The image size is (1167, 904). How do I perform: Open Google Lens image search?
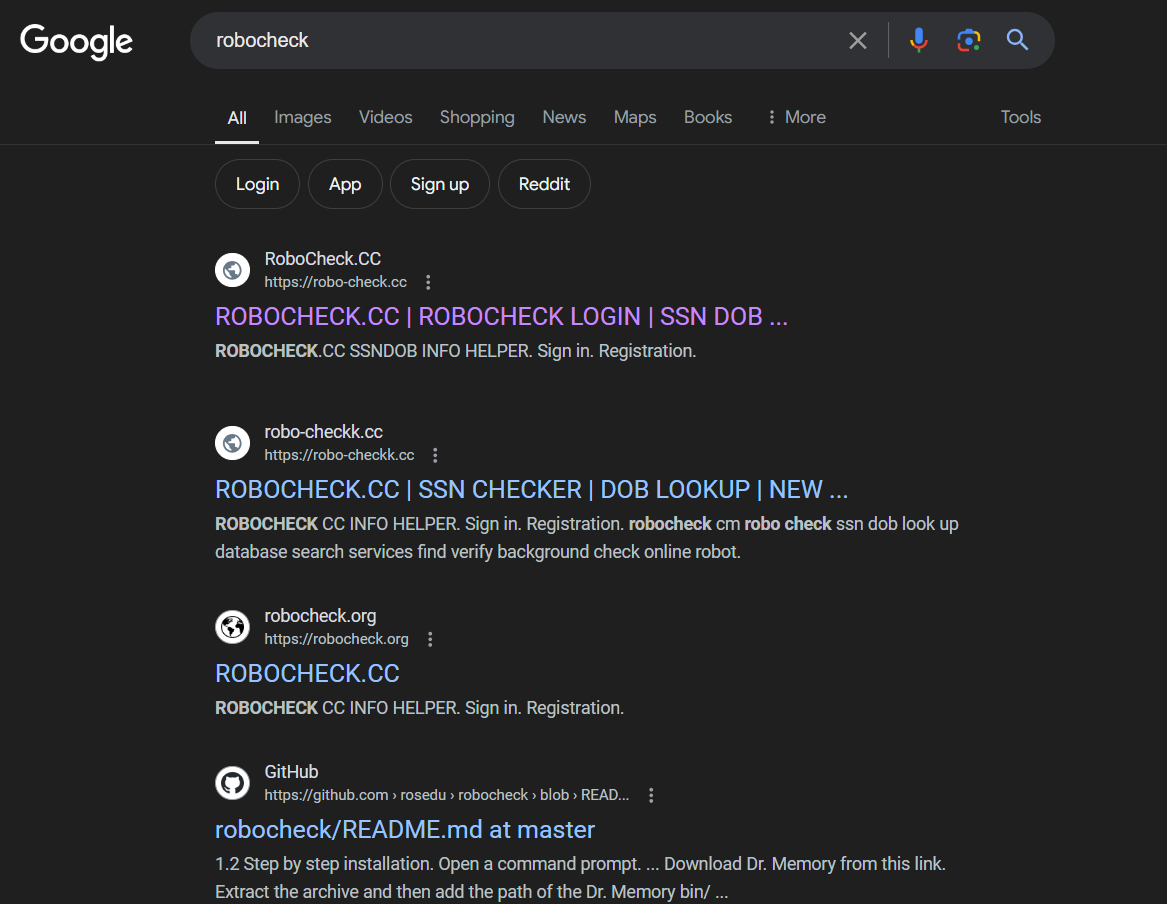pyautogui.click(x=968, y=41)
